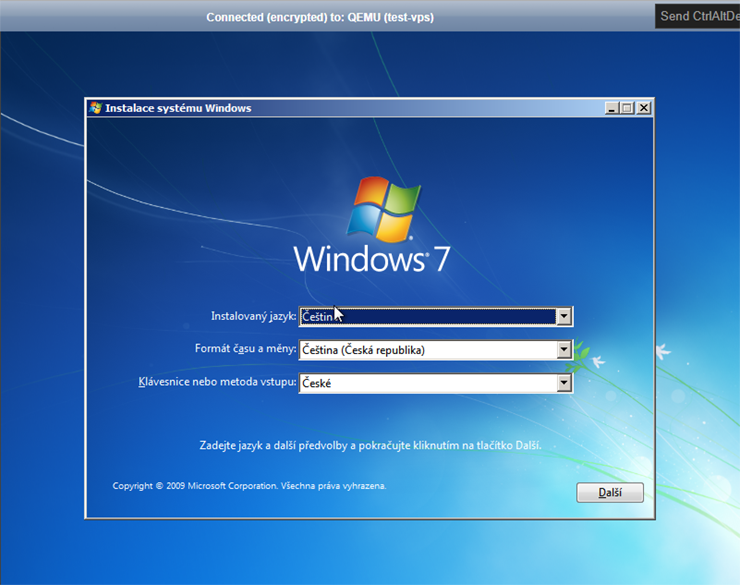Click the Klávesnice nebo metoda vstupu label

217,382
